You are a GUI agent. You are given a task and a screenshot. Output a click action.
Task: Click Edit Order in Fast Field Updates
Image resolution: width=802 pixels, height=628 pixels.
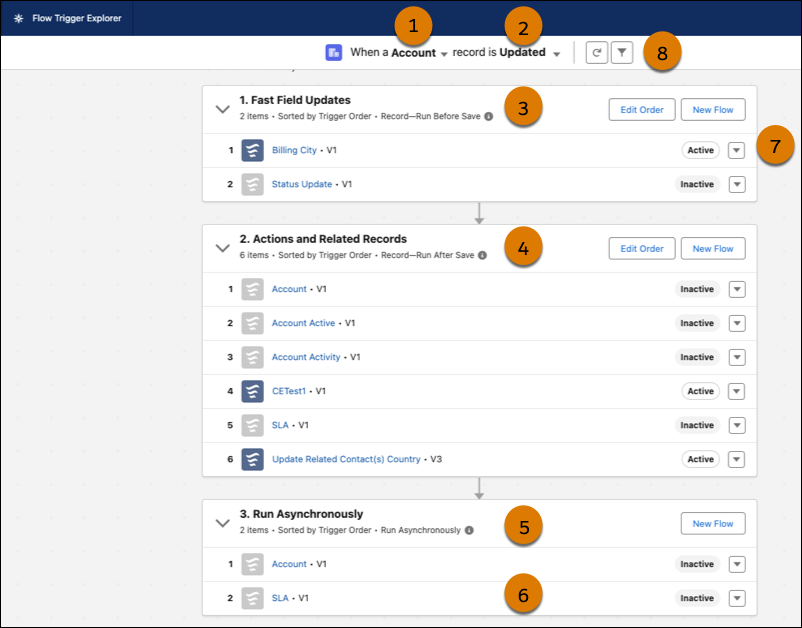[642, 109]
